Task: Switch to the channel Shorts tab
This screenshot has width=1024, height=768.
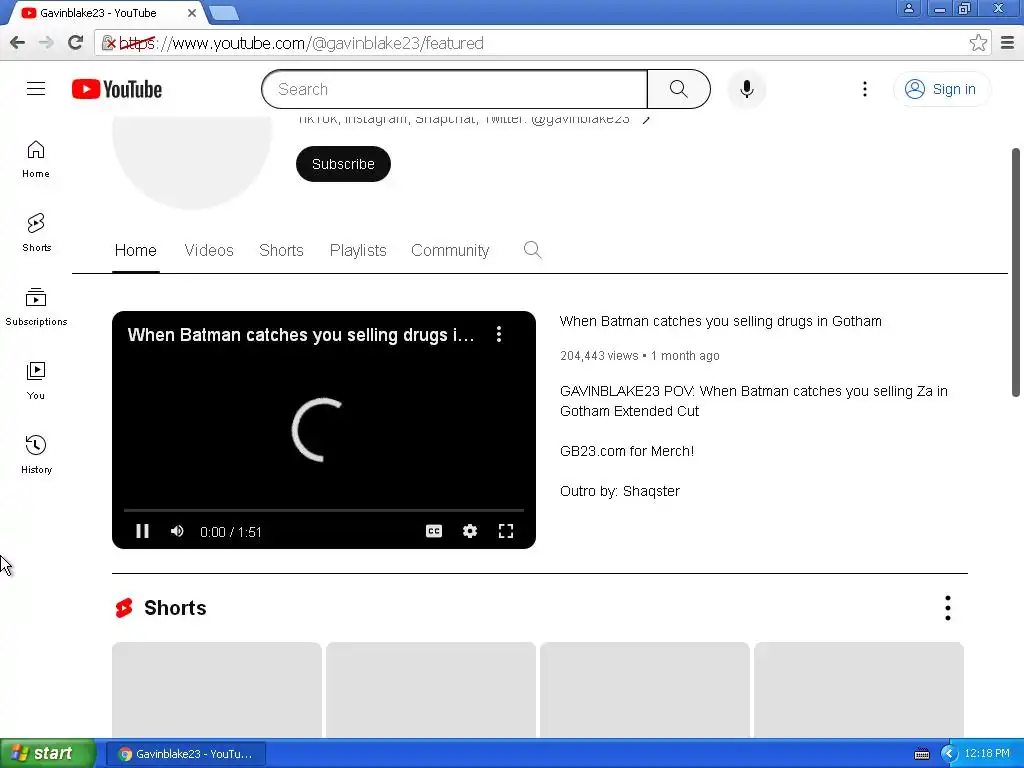Action: pos(281,250)
